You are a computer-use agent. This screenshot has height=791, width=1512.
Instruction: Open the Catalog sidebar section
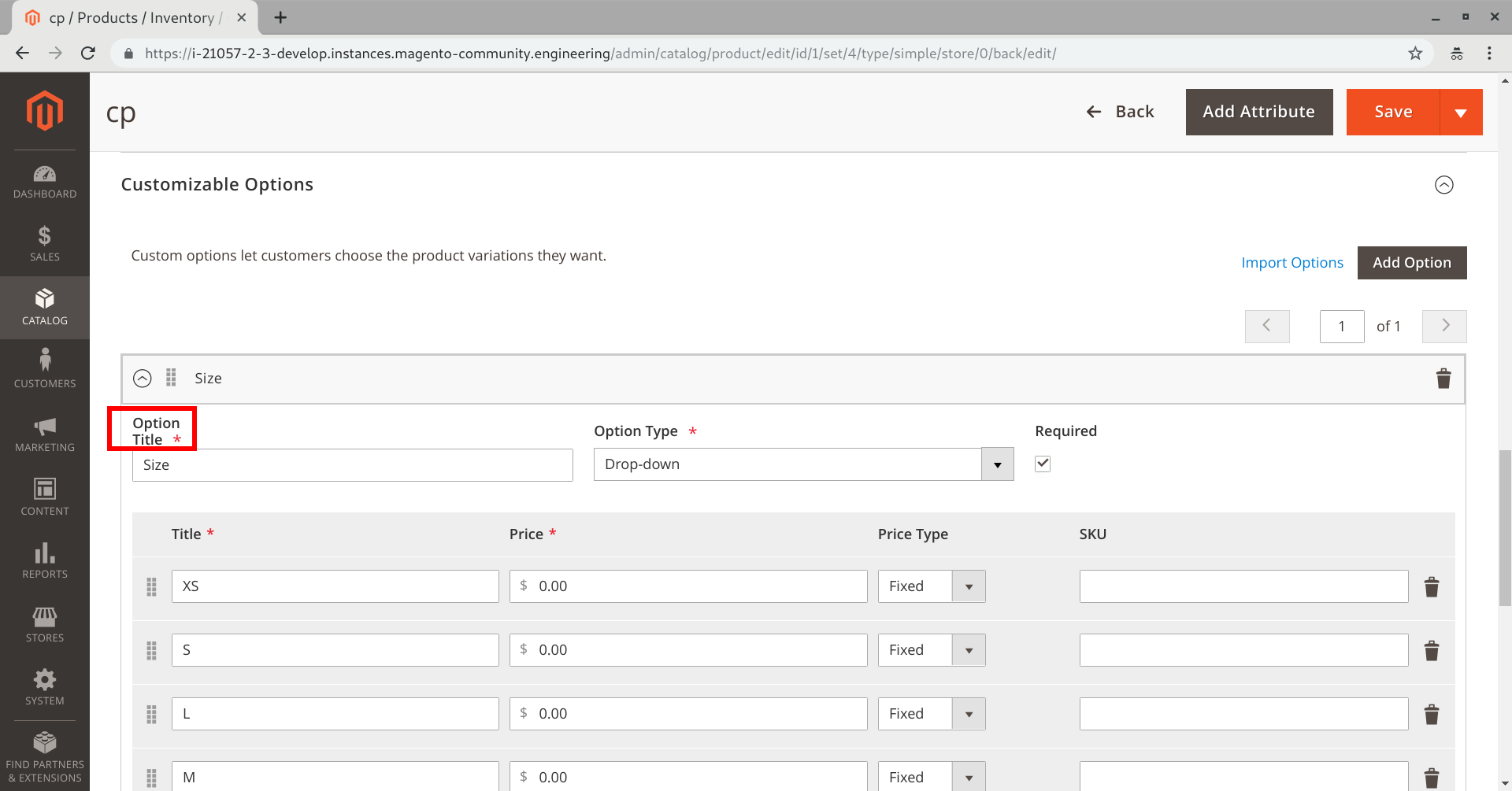(45, 307)
